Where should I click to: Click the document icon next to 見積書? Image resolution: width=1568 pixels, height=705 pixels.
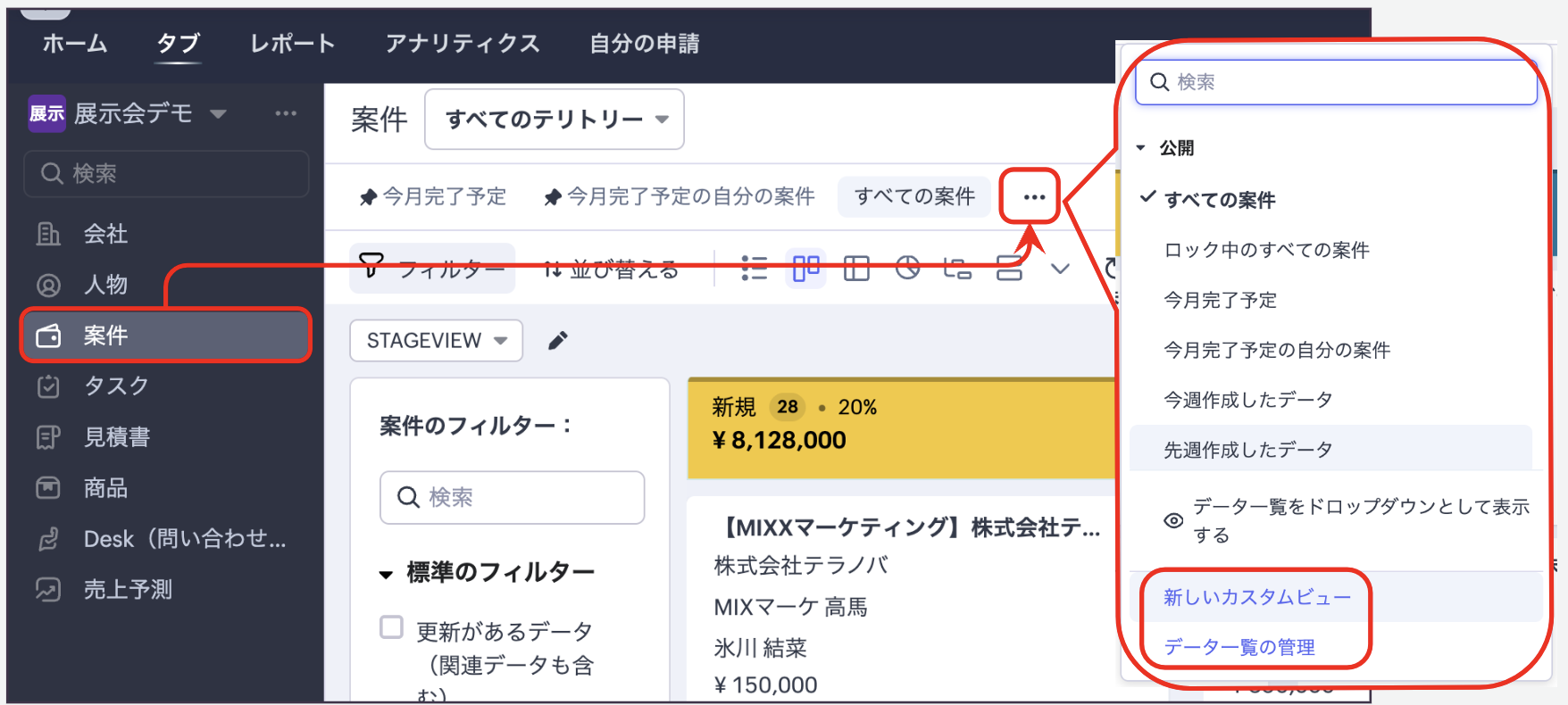(x=48, y=437)
